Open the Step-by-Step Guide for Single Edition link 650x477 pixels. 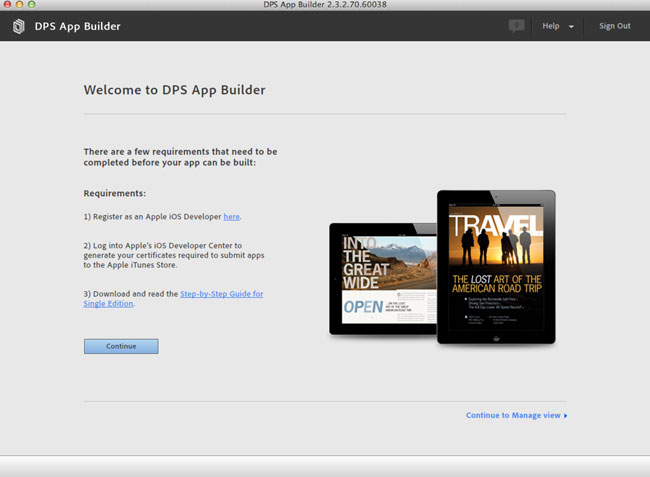pyautogui.click(x=173, y=298)
